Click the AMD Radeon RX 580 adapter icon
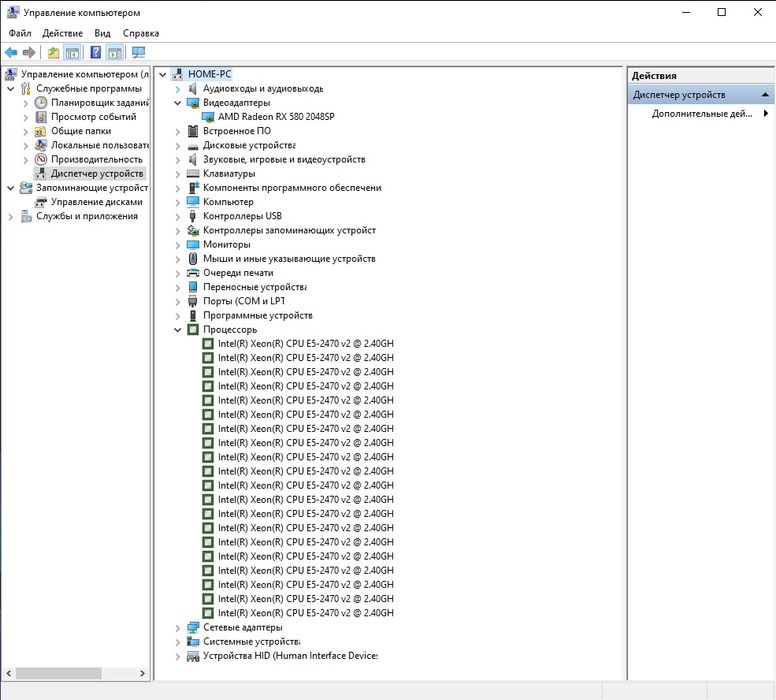This screenshot has height=700, width=776. [x=208, y=117]
